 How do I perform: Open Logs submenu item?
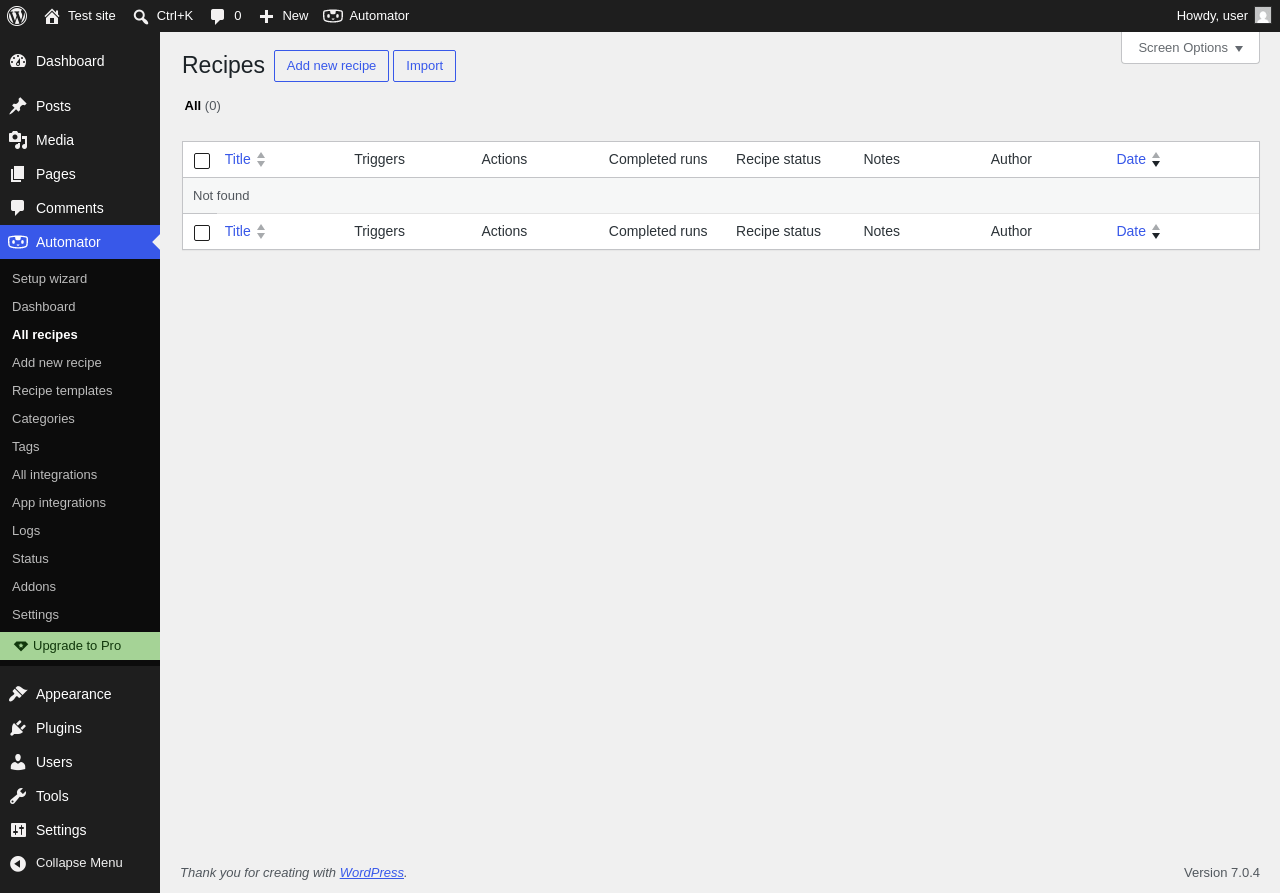[x=80, y=531]
